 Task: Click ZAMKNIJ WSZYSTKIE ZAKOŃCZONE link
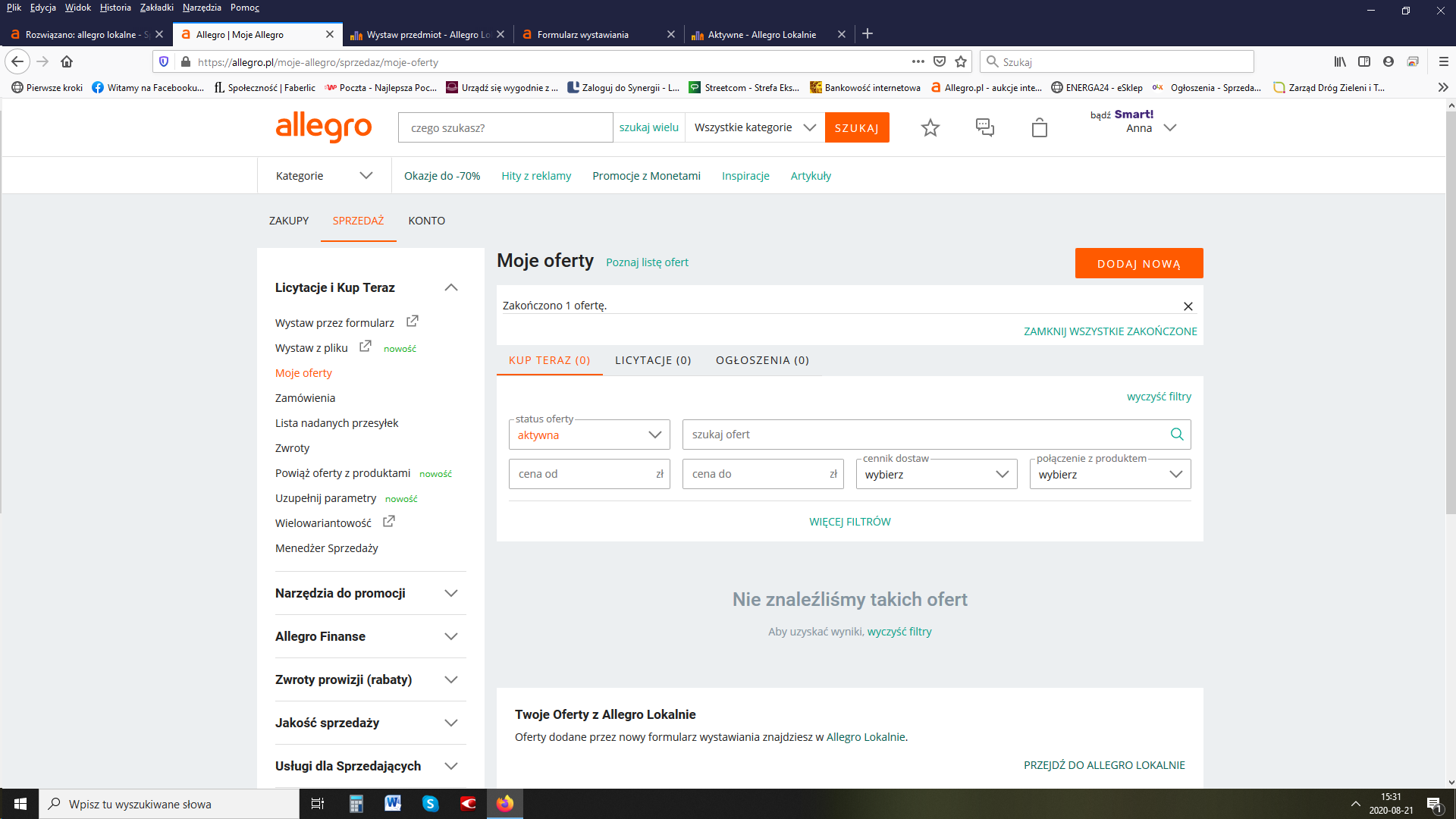[1110, 331]
